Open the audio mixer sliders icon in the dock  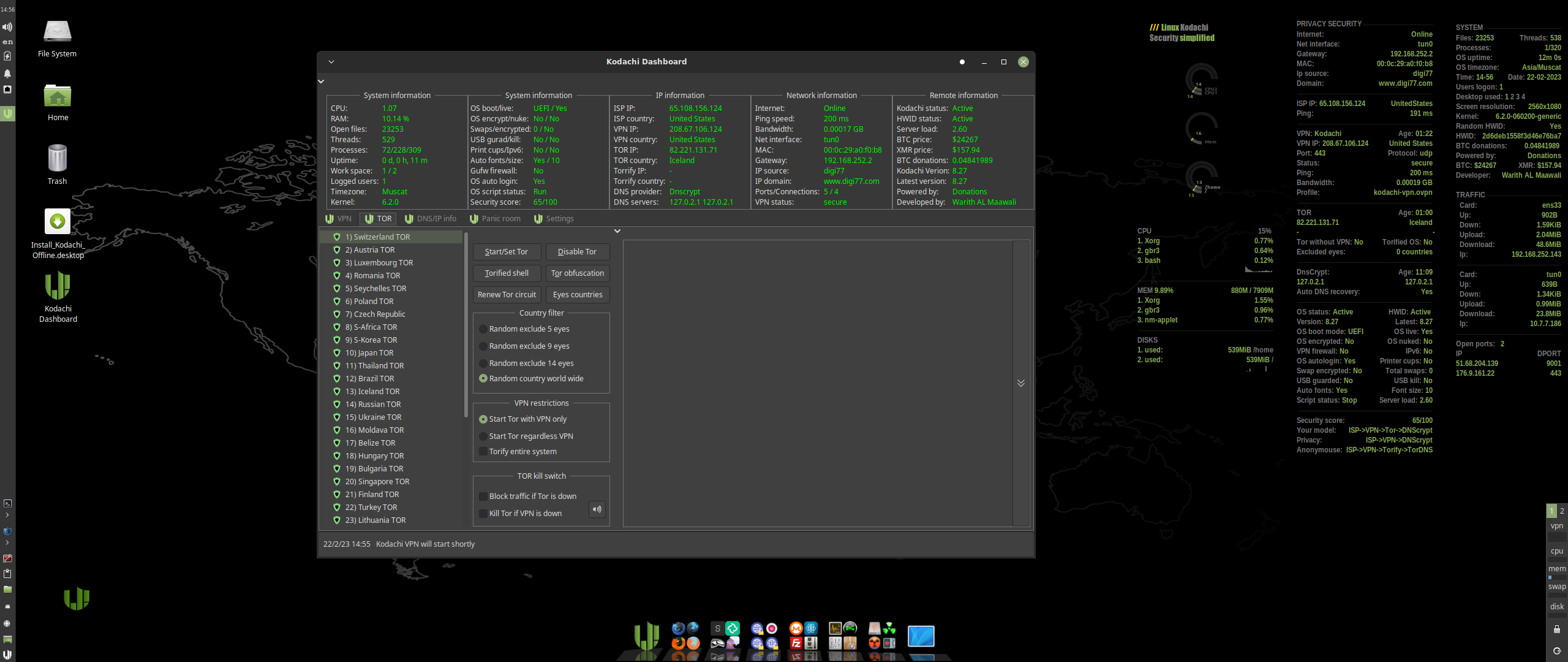(x=835, y=643)
